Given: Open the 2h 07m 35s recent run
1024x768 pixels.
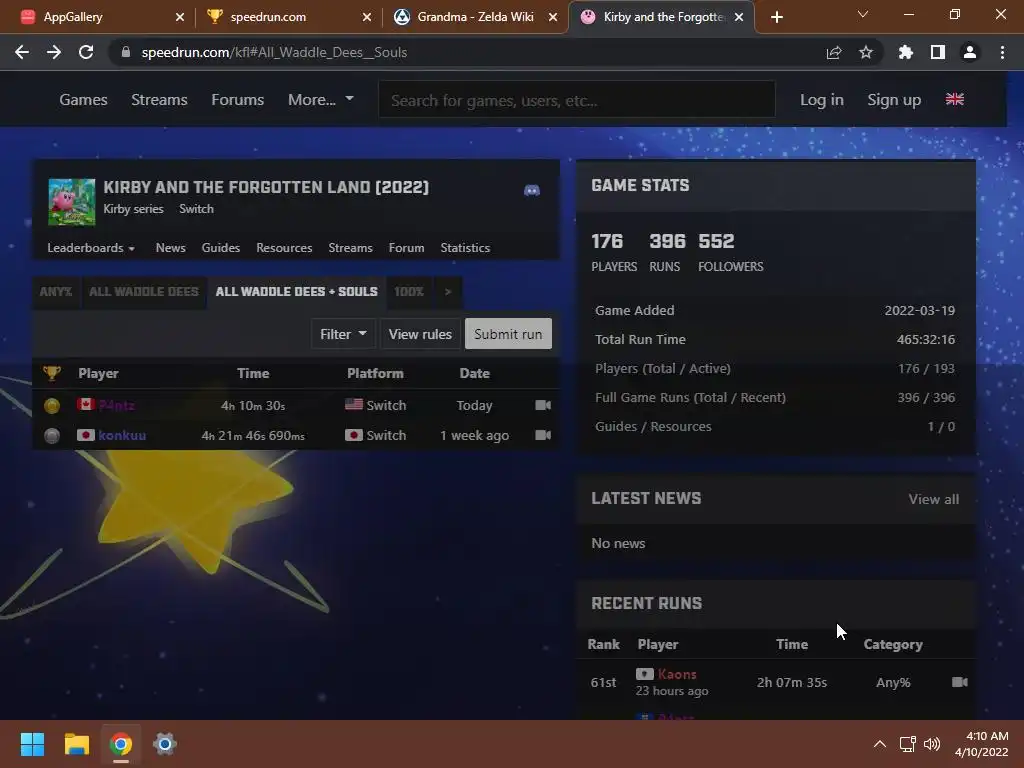Looking at the screenshot, I should pos(792,682).
